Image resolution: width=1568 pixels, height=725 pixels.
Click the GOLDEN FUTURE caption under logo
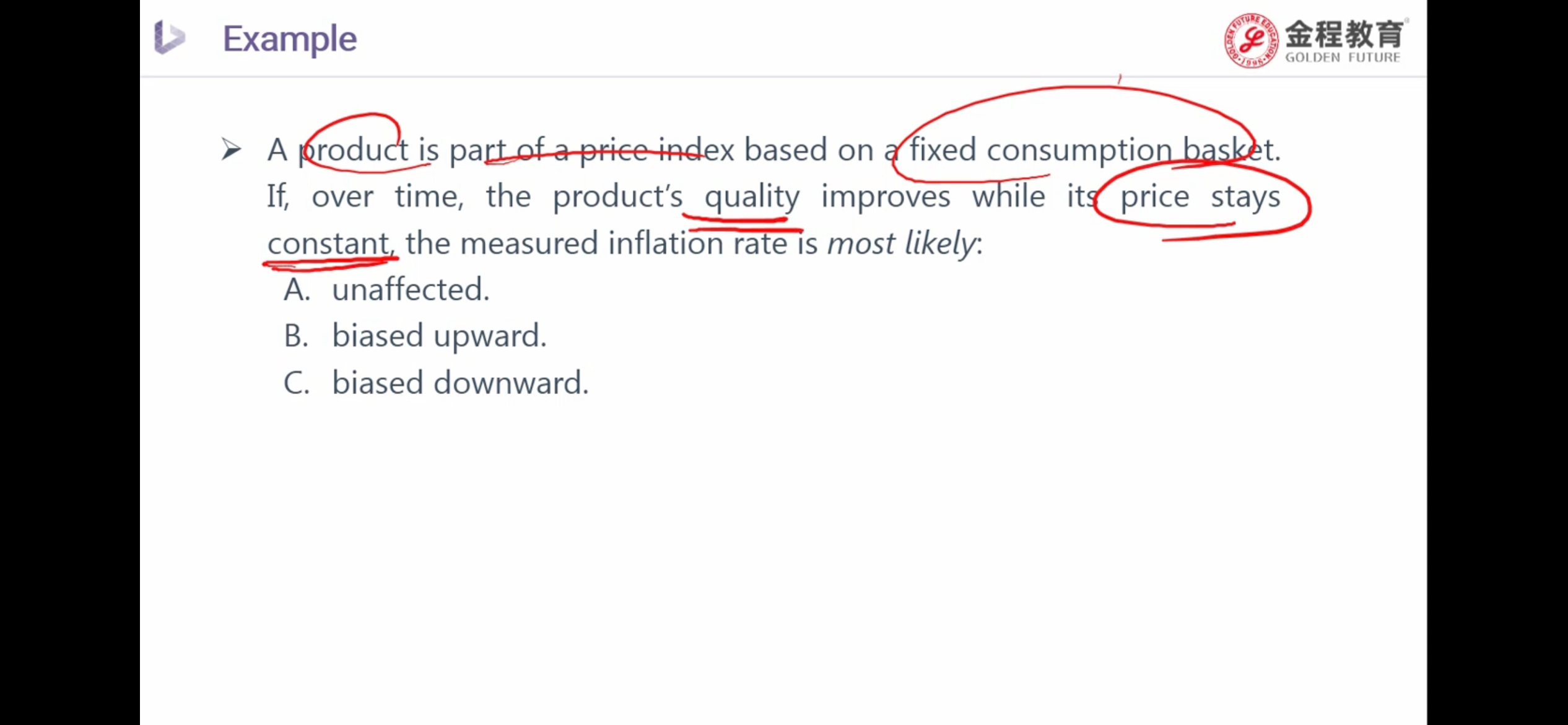tap(1343, 58)
